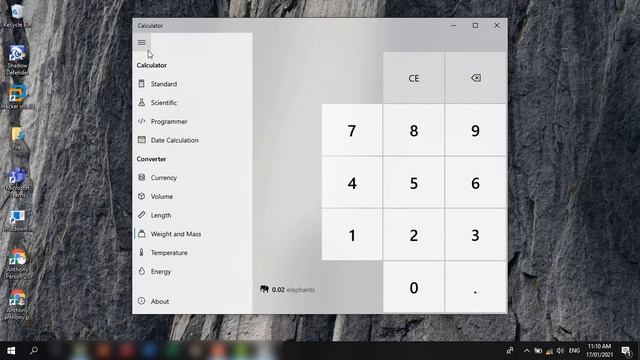
Task: Tap the number 7 key
Action: tap(352, 131)
